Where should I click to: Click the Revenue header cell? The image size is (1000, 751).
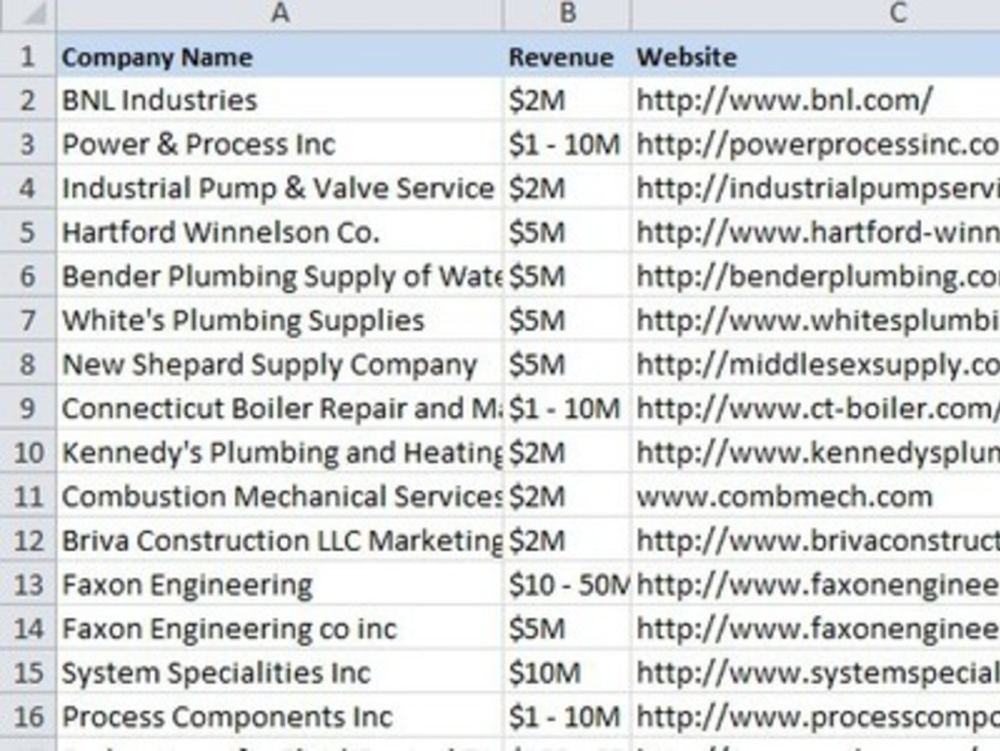pyautogui.click(x=567, y=56)
